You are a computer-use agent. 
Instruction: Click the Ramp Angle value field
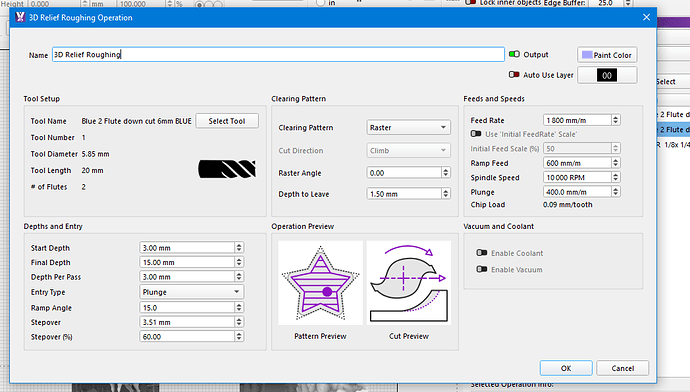tap(187, 308)
